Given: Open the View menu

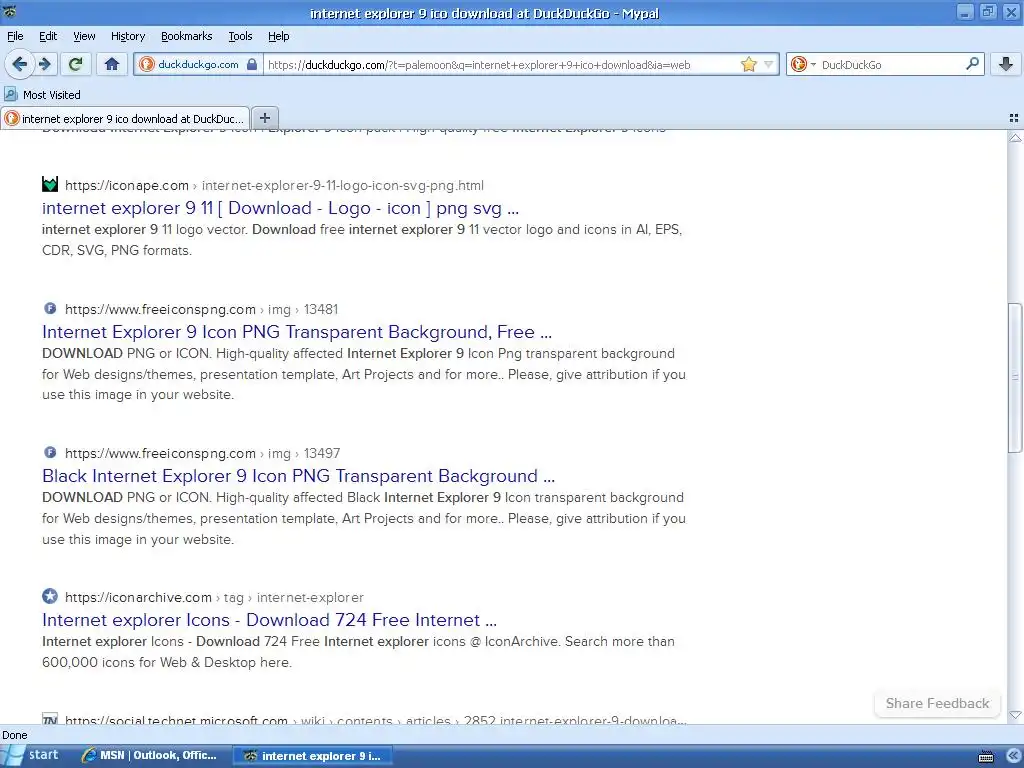Looking at the screenshot, I should pos(84,36).
